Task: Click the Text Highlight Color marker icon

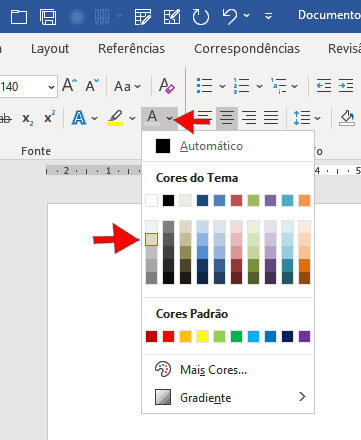Action: pos(115,118)
